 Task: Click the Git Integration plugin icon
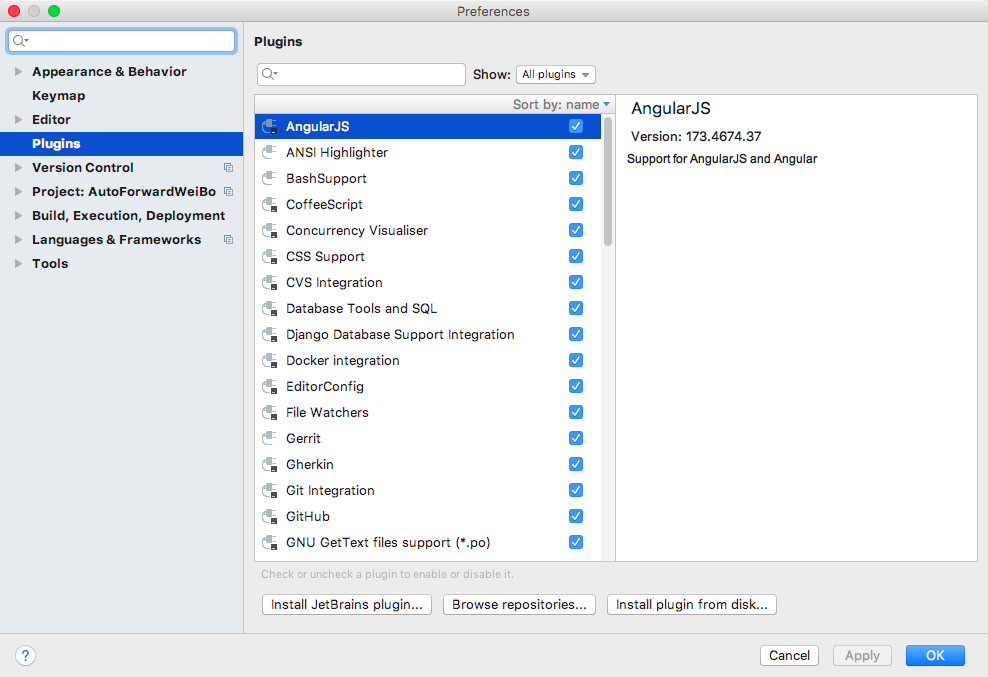[270, 490]
